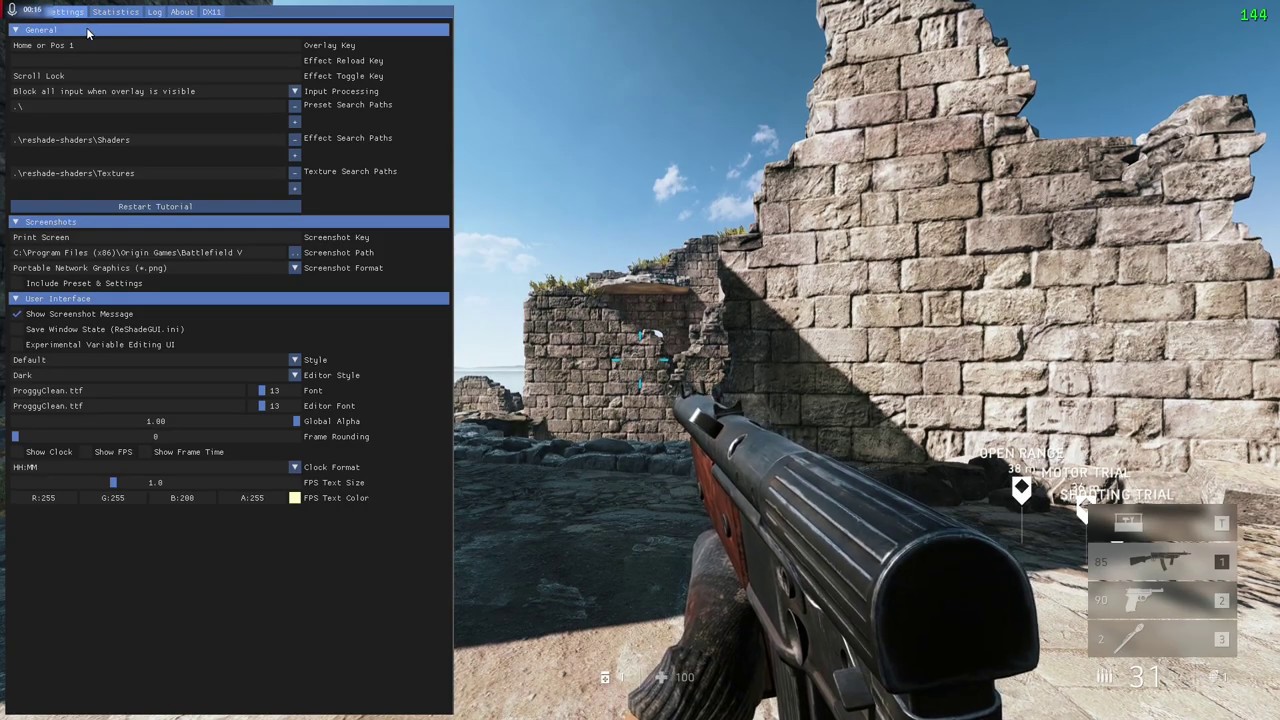Click the empty Effect Reload Key field
This screenshot has width=1280, height=720.
click(155, 61)
